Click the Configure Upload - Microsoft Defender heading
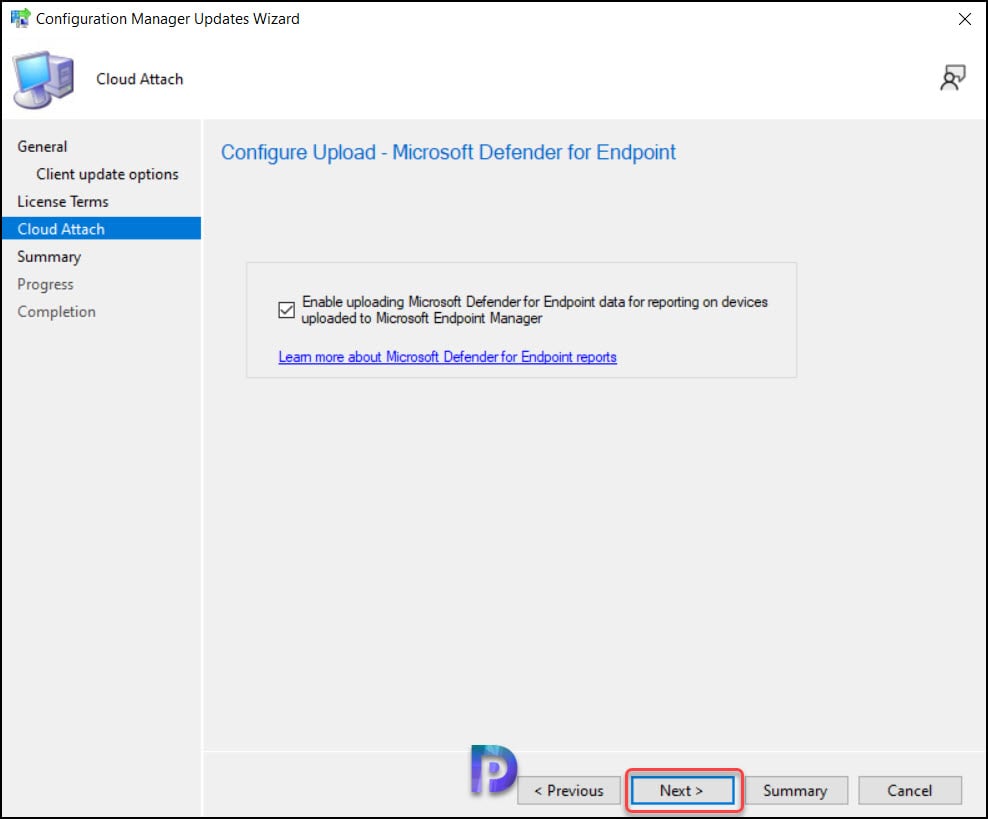Viewport: 988px width, 819px height. coord(448,152)
